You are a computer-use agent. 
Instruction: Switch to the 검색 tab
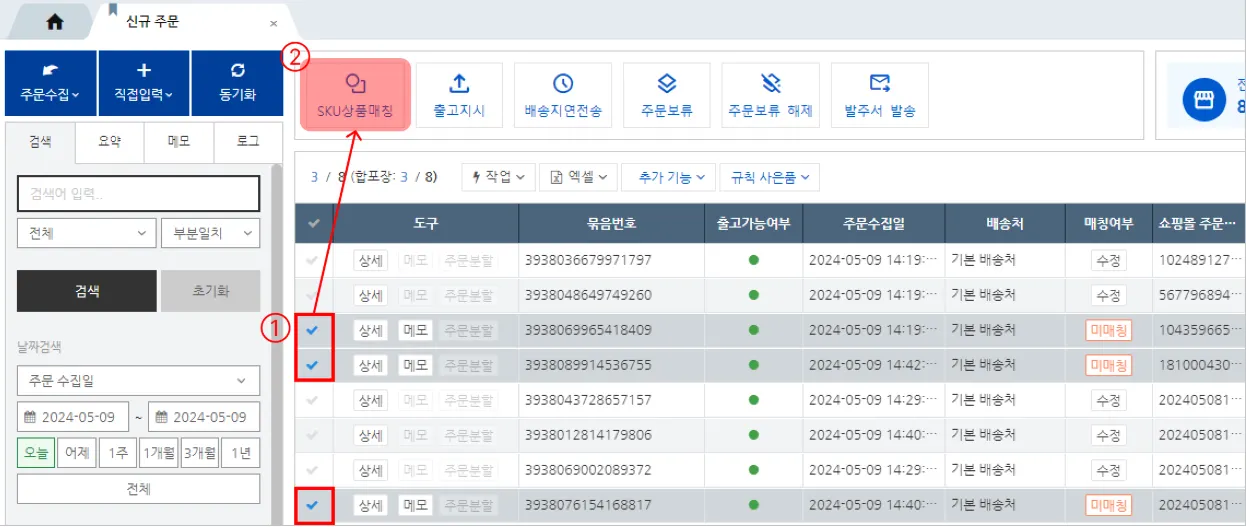click(40, 142)
